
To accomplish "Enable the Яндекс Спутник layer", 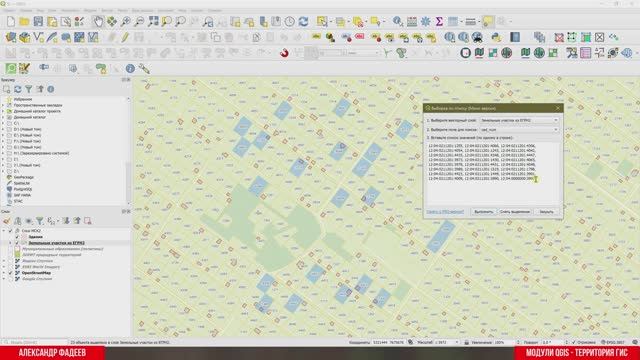I will point(11,261).
